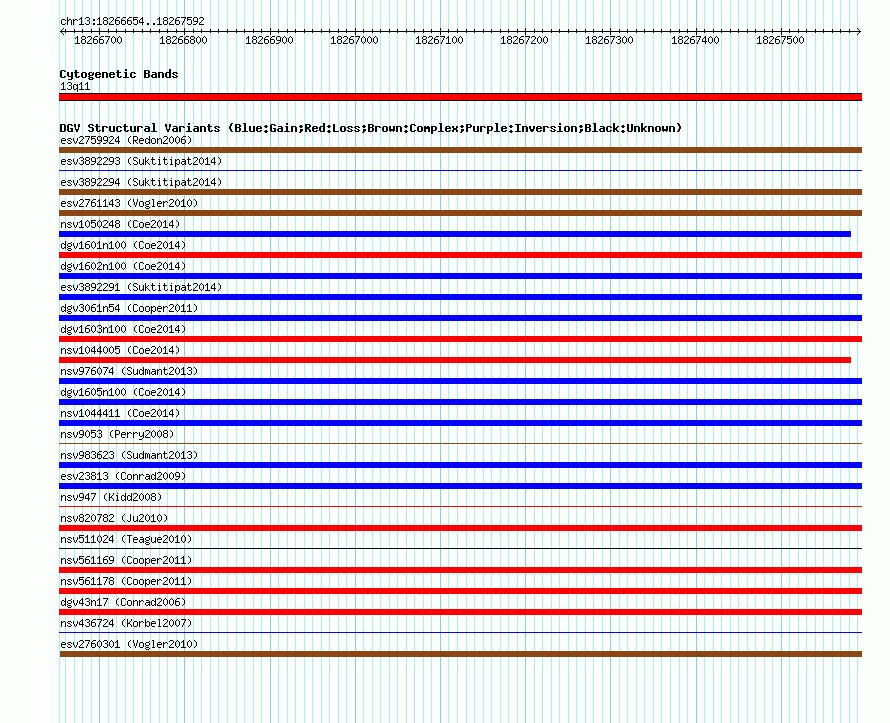This screenshot has height=723, width=890.
Task: Open variant nsv820782 (Ju2010) label
Action: [114, 518]
